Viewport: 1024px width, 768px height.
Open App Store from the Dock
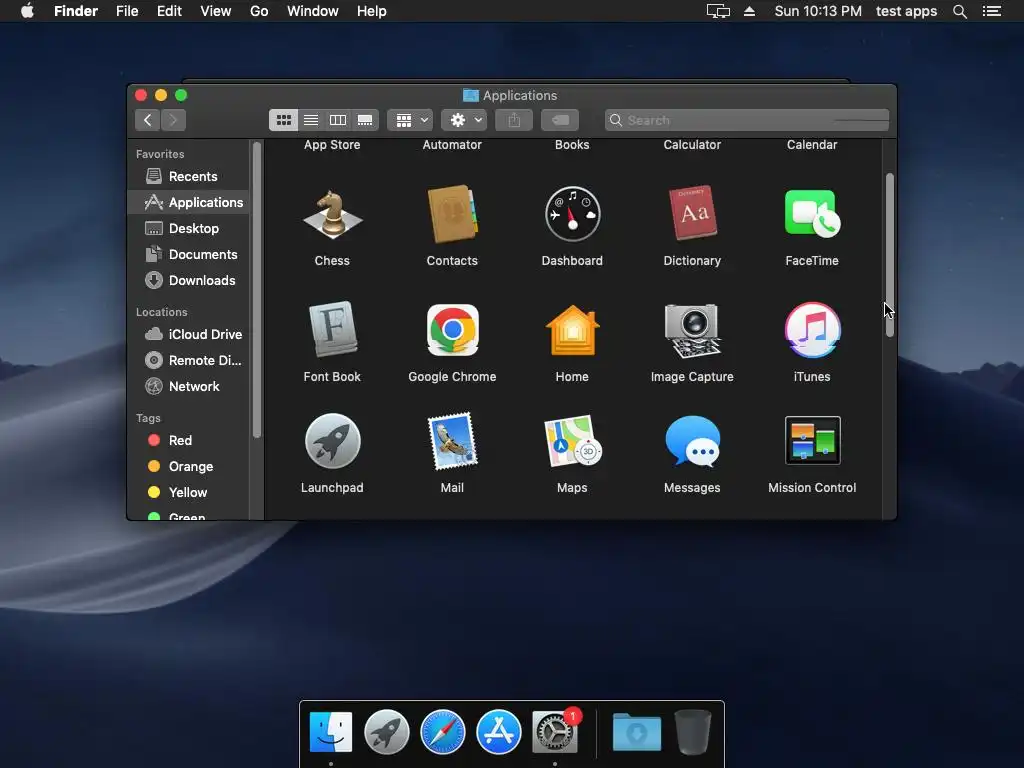click(499, 732)
